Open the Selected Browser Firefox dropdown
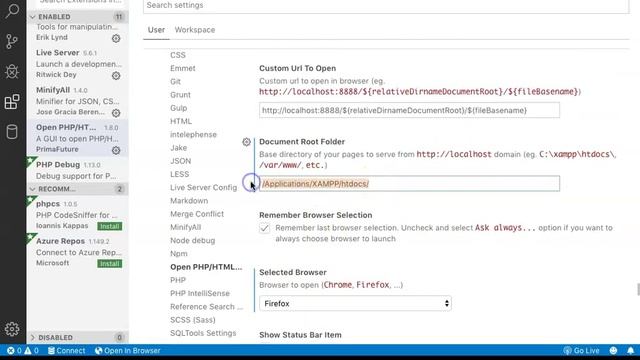 pos(355,303)
